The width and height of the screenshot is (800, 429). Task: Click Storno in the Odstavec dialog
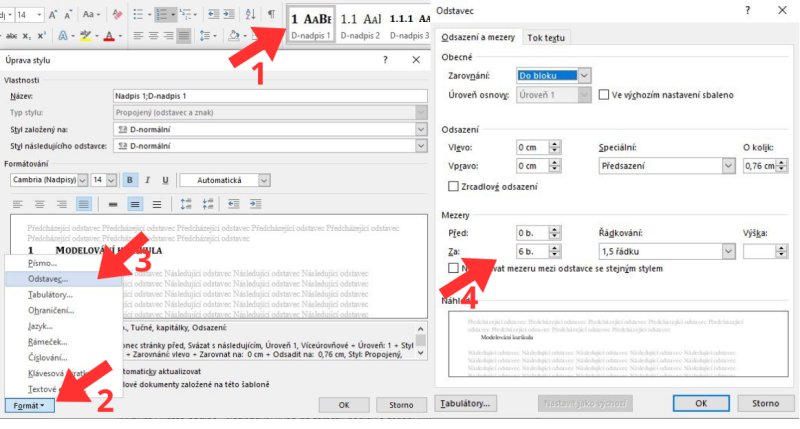coord(765,403)
